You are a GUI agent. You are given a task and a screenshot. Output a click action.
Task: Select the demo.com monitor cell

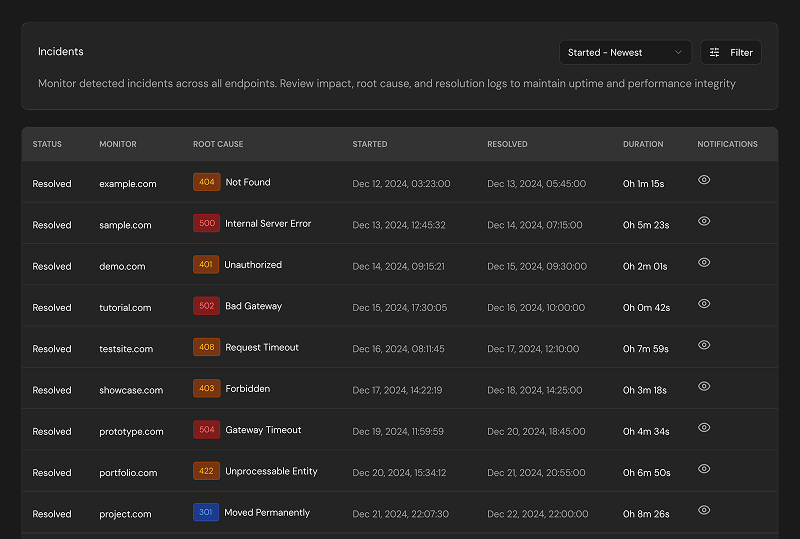click(122, 266)
